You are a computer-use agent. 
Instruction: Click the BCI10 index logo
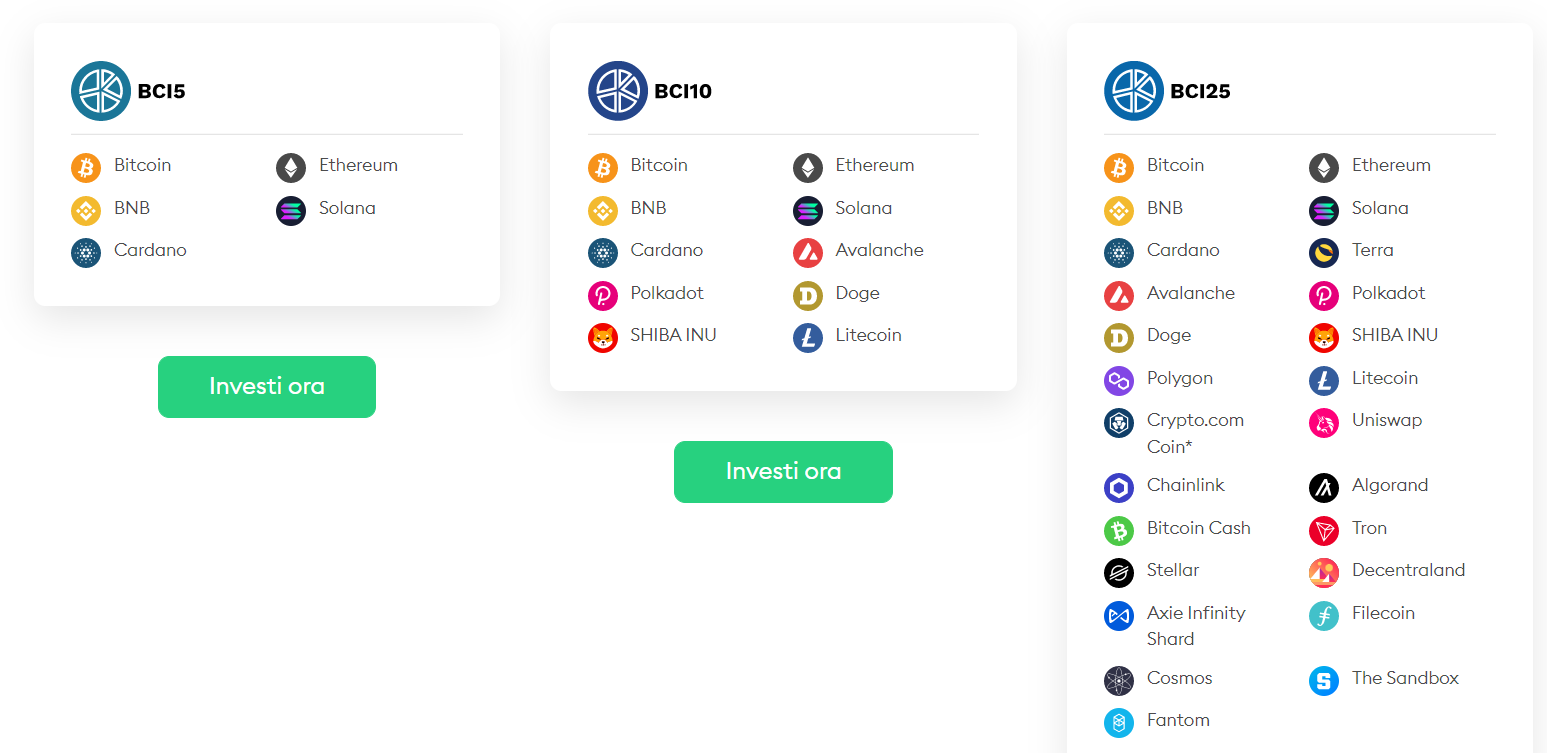click(x=618, y=90)
